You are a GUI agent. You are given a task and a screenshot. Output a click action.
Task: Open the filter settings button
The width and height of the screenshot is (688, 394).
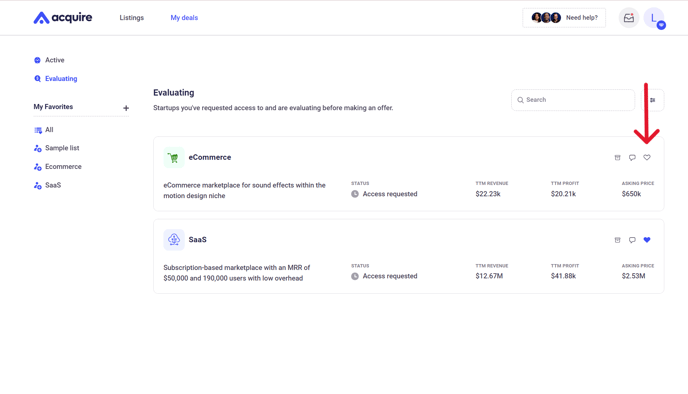point(653,100)
